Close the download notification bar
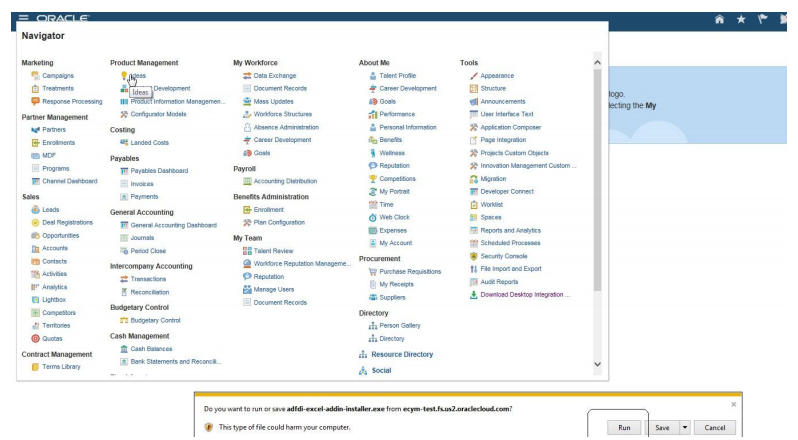 coord(733,404)
